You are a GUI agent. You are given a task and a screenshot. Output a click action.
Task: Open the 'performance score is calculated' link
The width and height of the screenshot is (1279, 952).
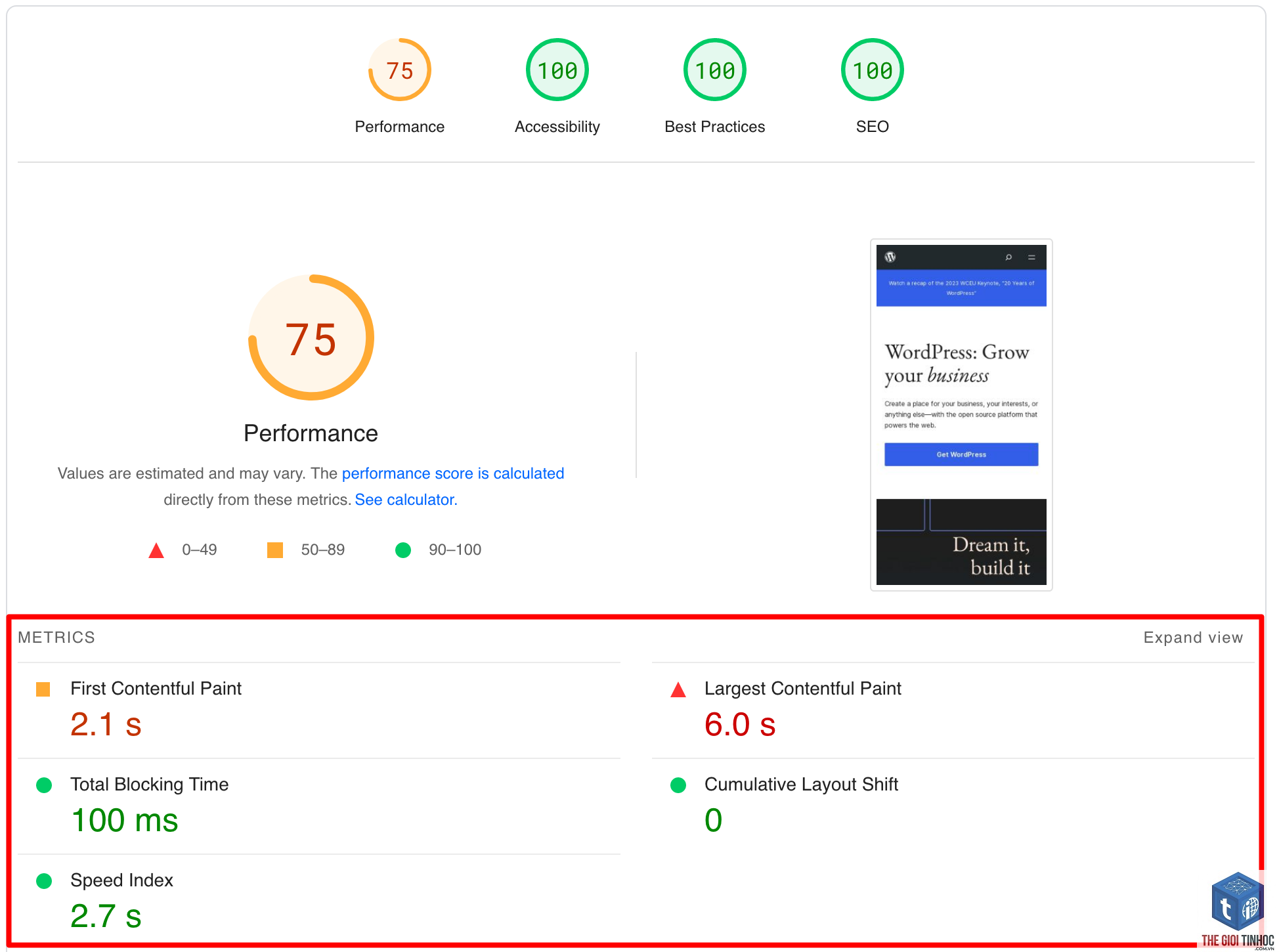point(453,473)
